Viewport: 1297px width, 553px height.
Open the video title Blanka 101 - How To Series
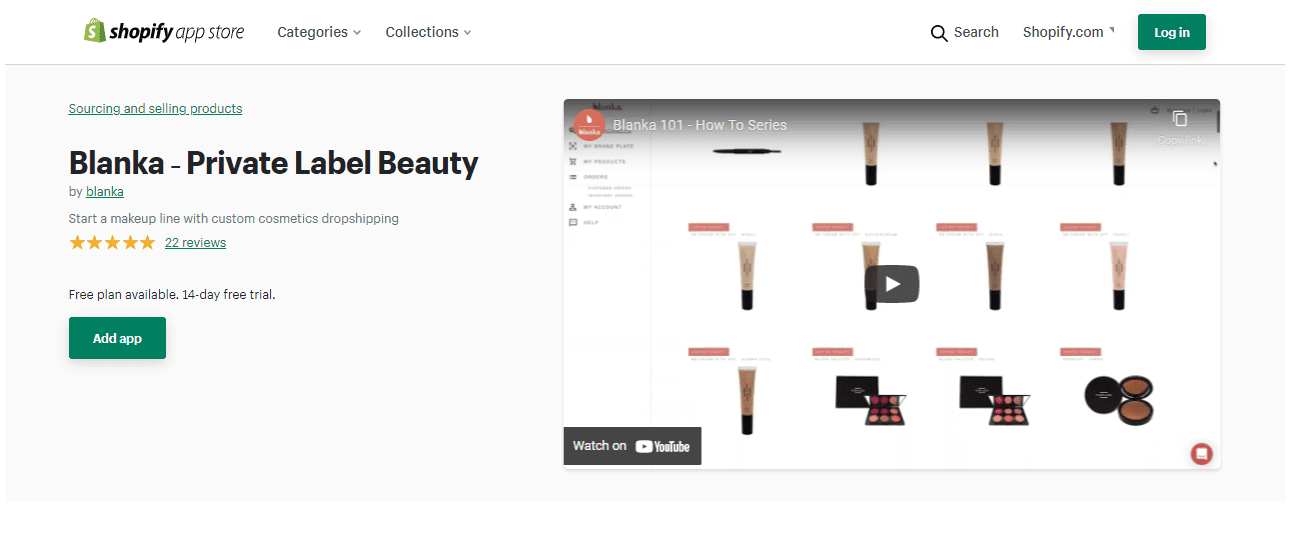(x=699, y=125)
